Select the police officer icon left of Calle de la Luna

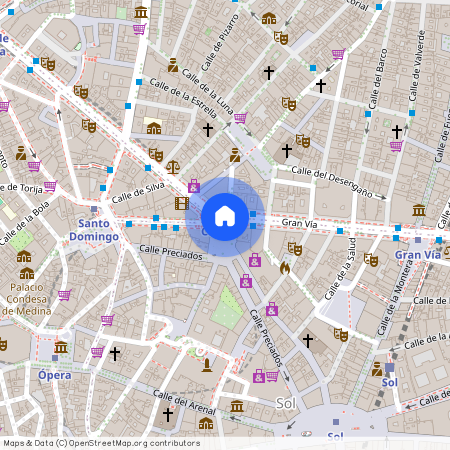173,65
